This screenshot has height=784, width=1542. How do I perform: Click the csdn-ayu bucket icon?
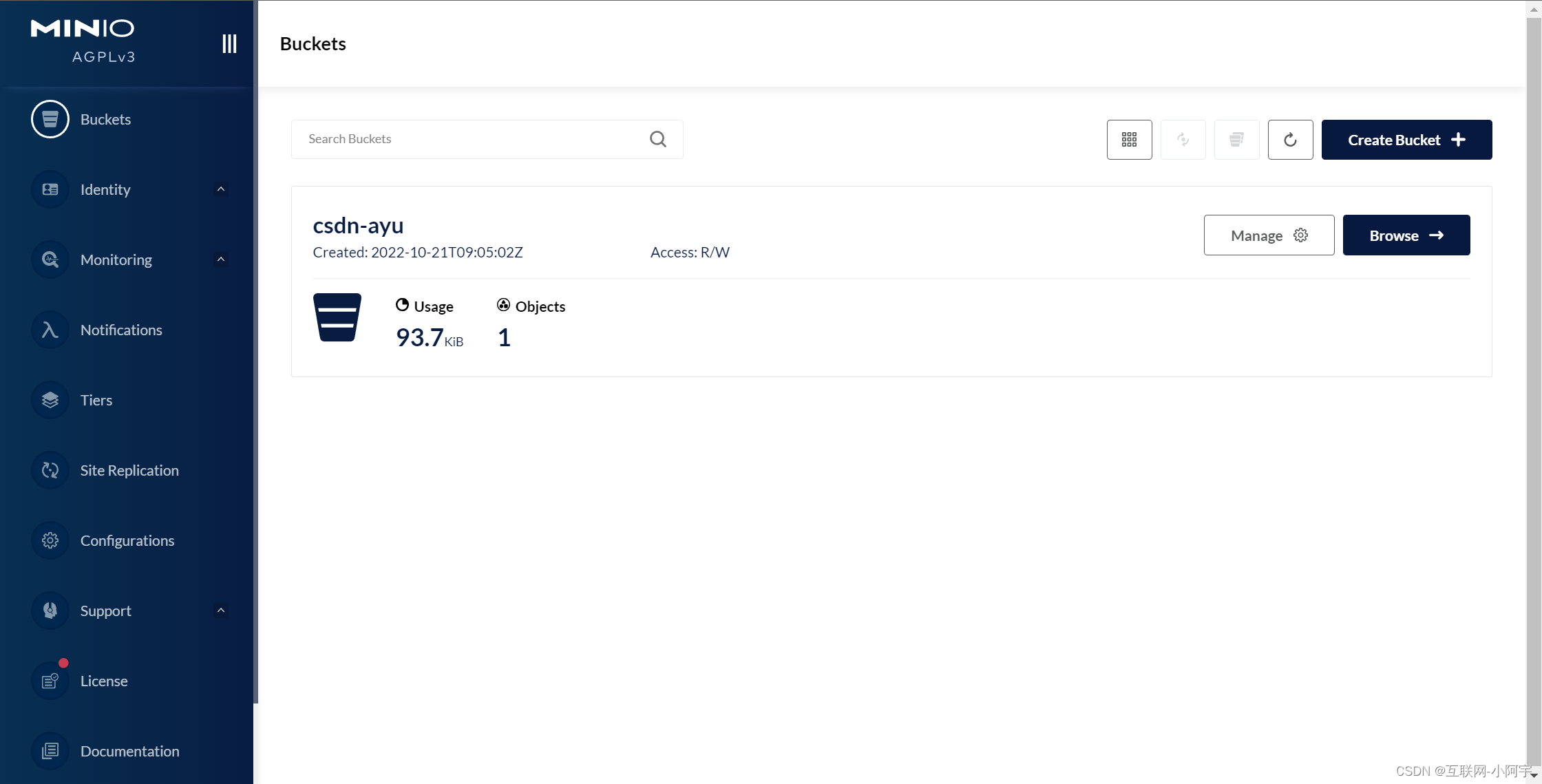click(337, 317)
